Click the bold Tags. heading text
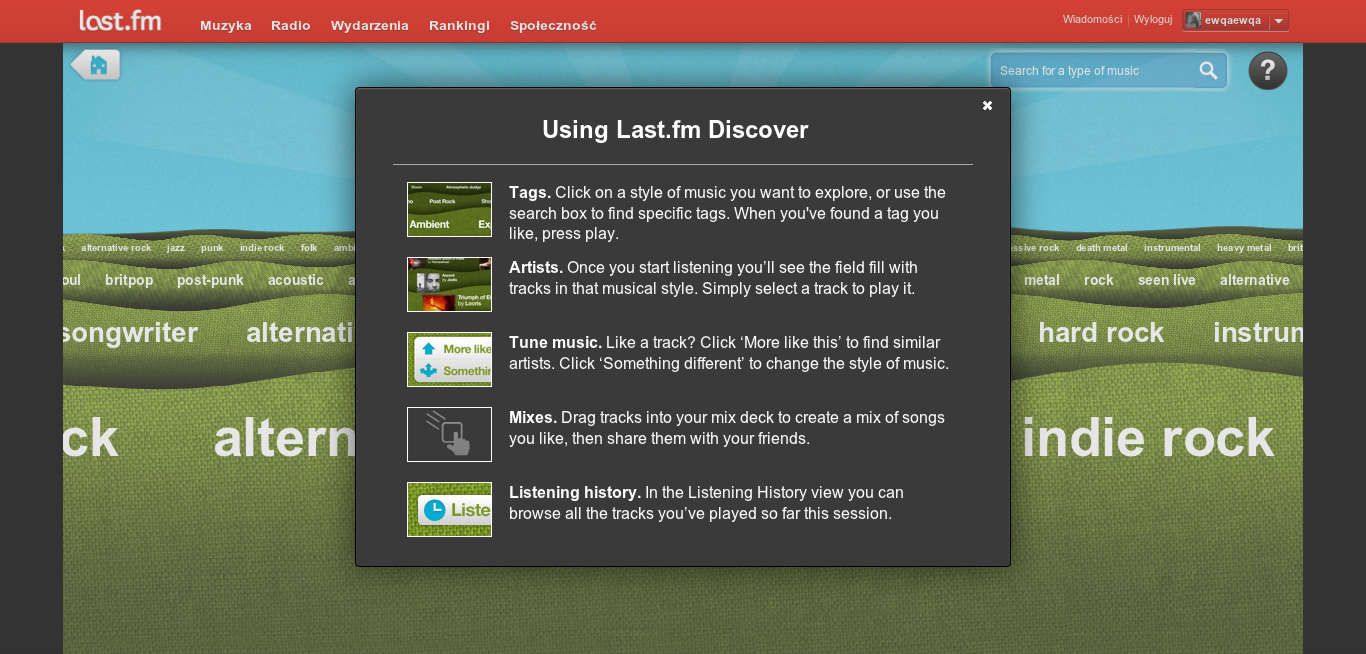 click(530, 192)
